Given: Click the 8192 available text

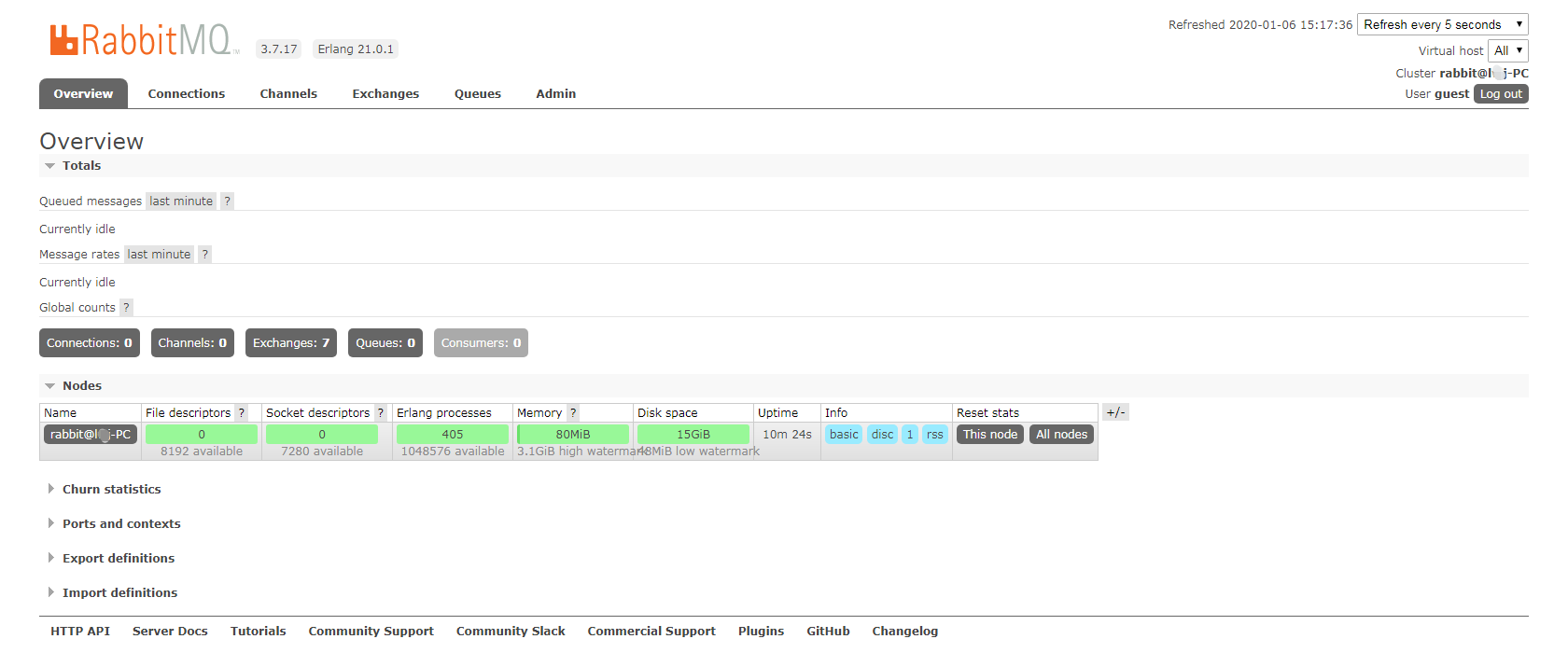Looking at the screenshot, I should pos(202,451).
